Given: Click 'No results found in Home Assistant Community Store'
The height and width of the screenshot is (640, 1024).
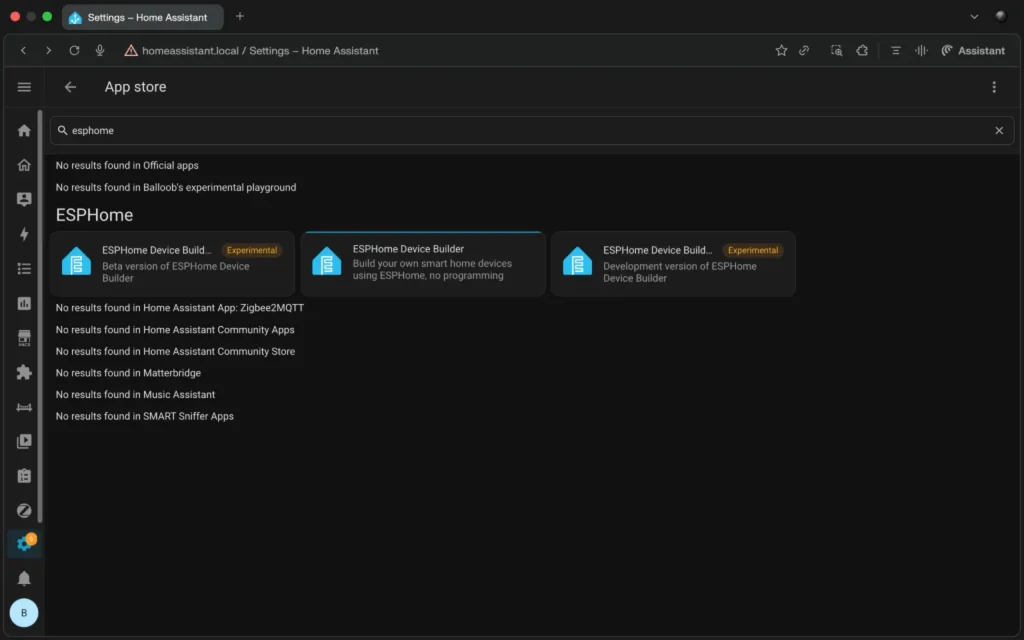Looking at the screenshot, I should (x=175, y=351).
